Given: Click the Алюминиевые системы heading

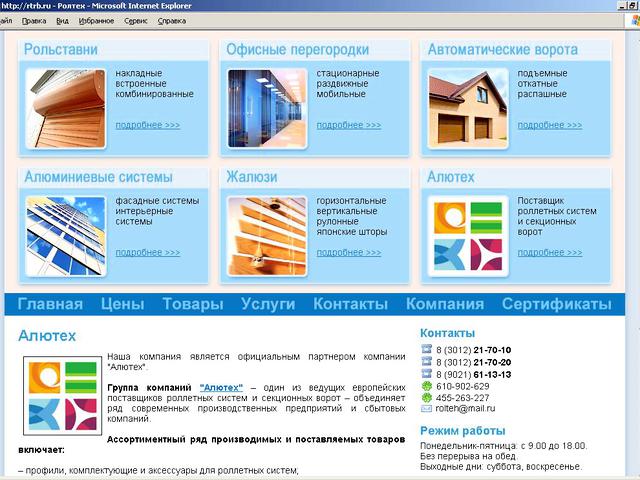Looking at the screenshot, I should tap(98, 177).
